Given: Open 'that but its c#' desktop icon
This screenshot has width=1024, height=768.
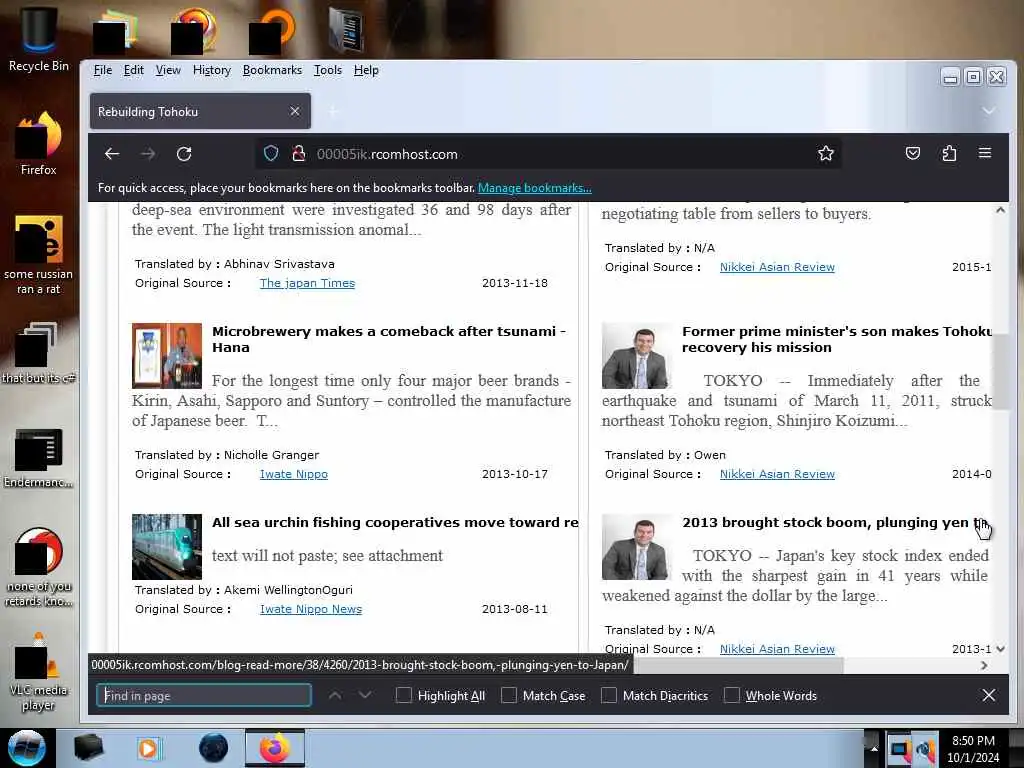Looking at the screenshot, I should click(x=39, y=353).
